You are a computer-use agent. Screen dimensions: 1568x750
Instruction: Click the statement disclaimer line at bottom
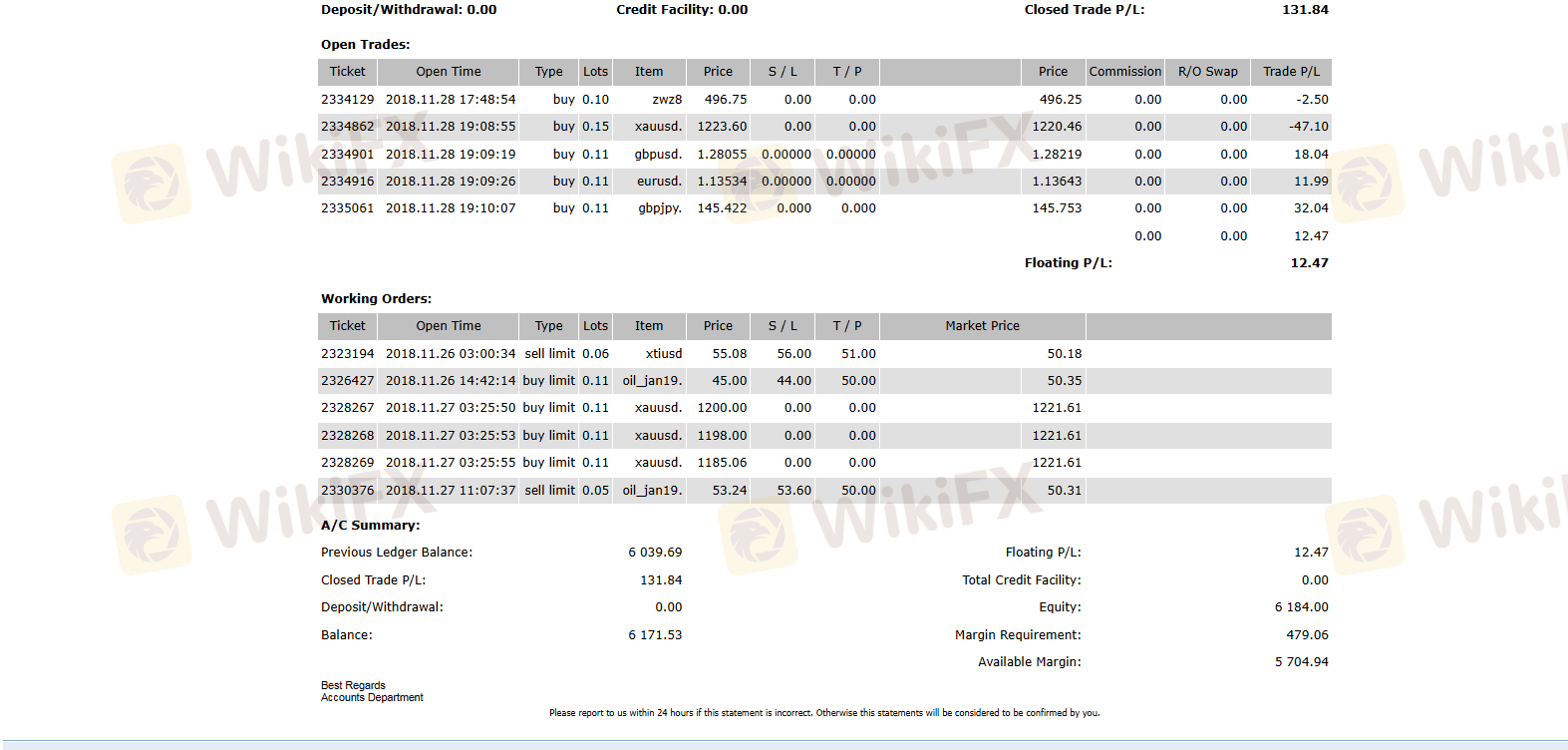point(824,713)
